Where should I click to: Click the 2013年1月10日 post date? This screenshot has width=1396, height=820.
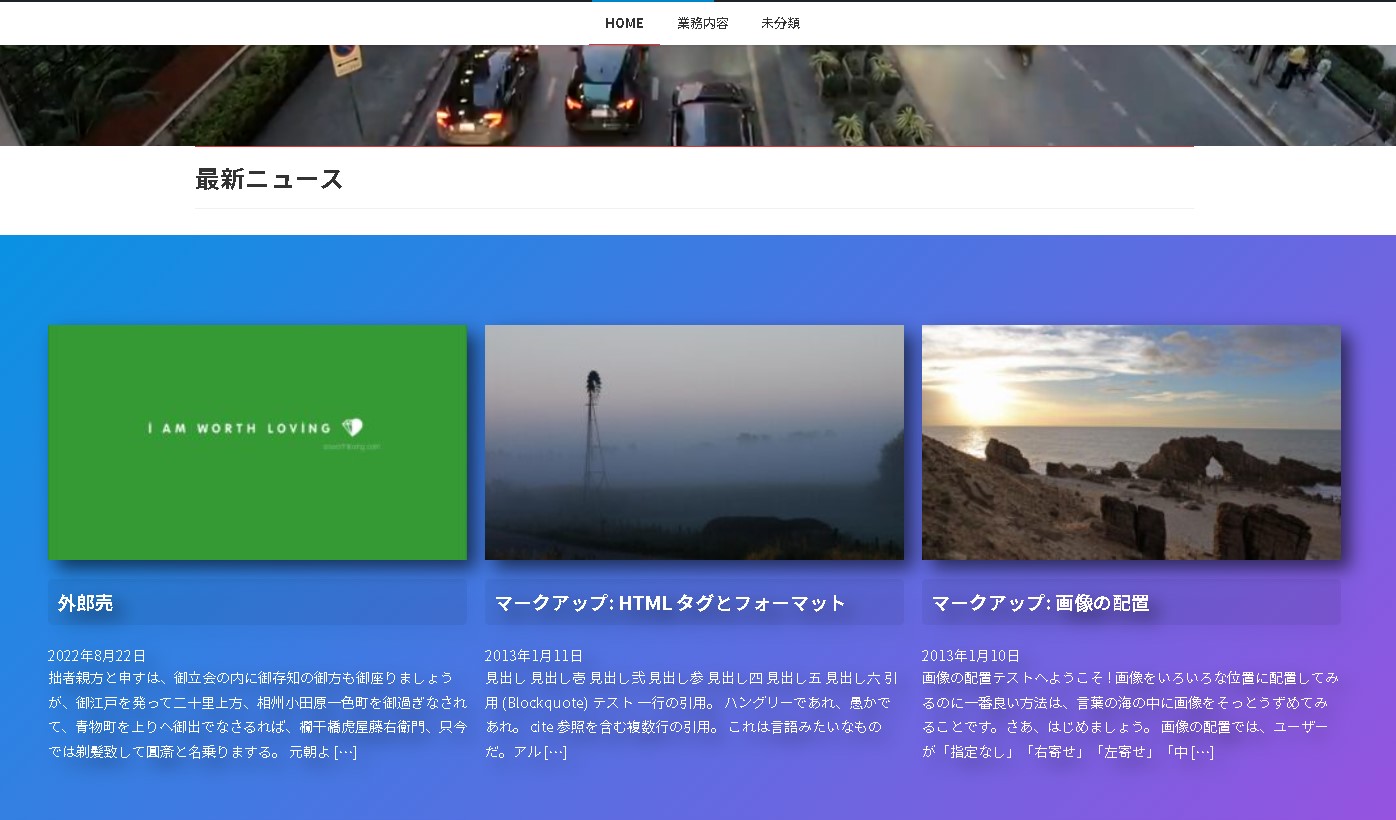pos(971,656)
